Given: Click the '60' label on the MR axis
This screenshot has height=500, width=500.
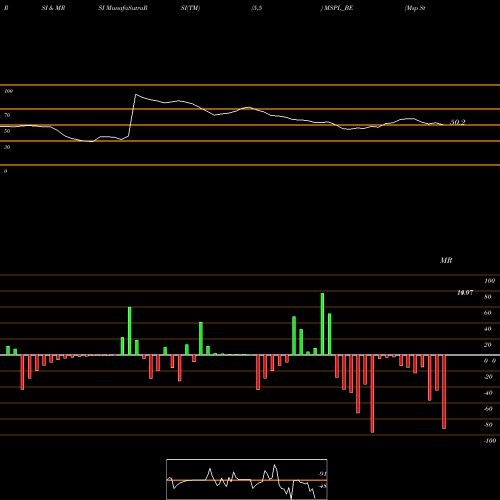Looking at the screenshot, I should 488,313.
